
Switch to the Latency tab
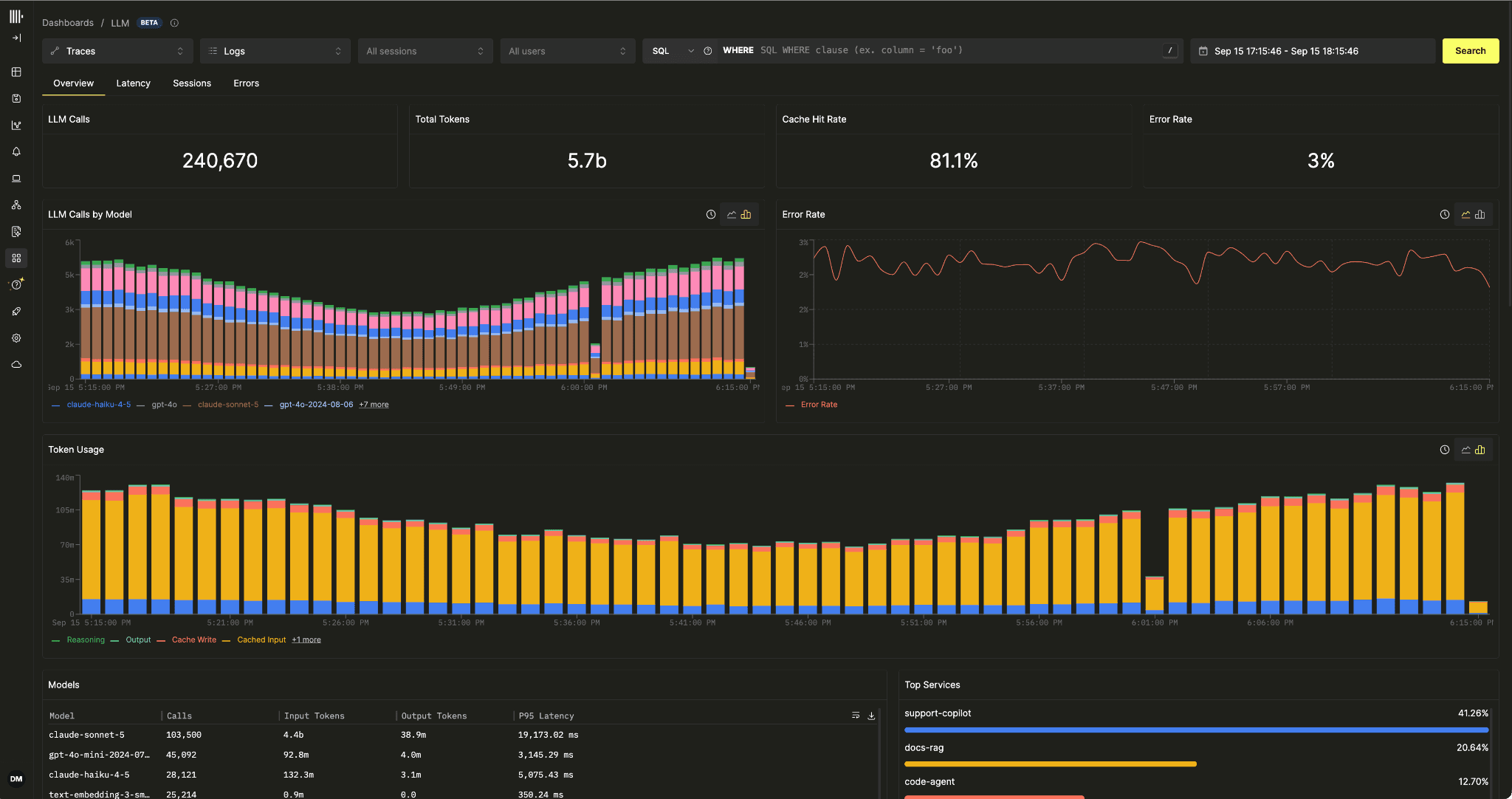[x=133, y=83]
